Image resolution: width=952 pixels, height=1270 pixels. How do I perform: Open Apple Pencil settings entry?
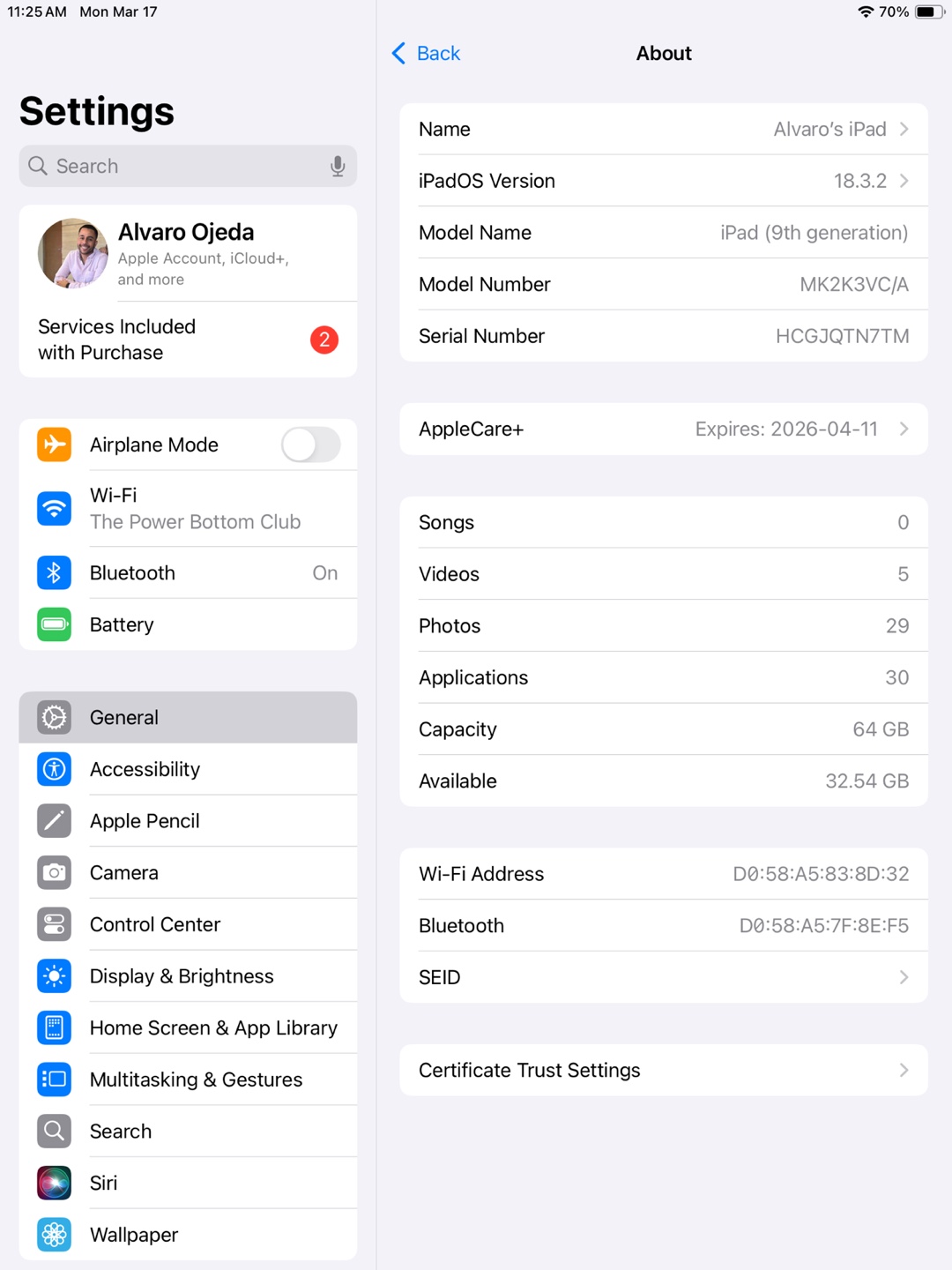click(188, 821)
